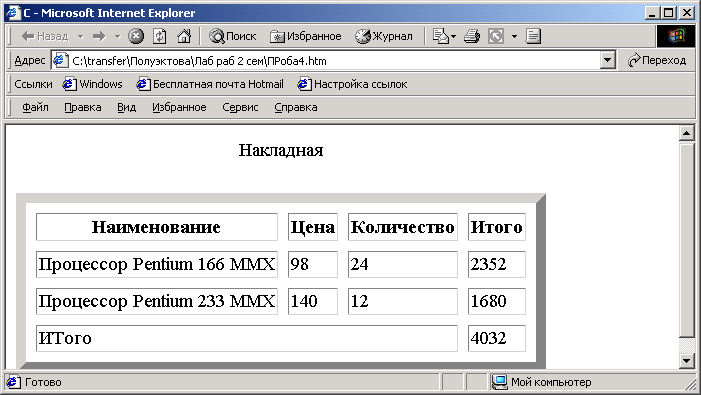Click the full-screen toolbar icon
The image size is (701, 395).
coord(496,36)
